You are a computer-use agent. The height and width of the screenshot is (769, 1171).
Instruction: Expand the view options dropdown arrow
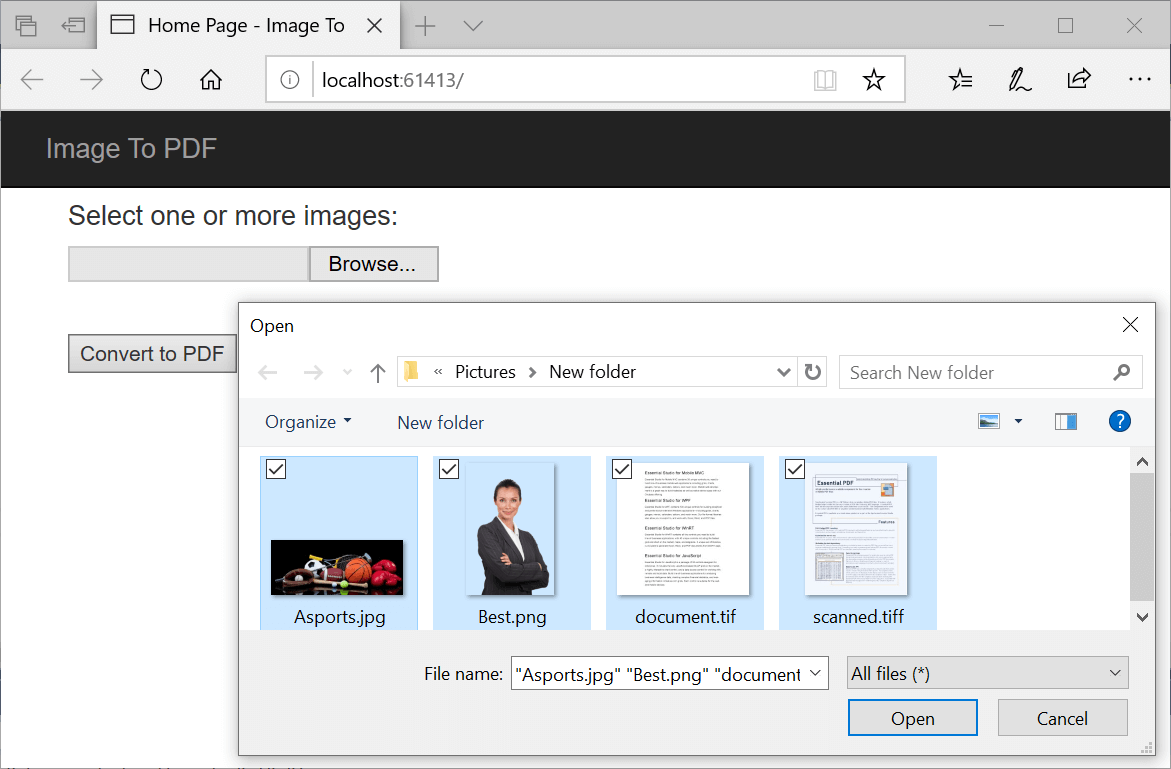[1018, 422]
